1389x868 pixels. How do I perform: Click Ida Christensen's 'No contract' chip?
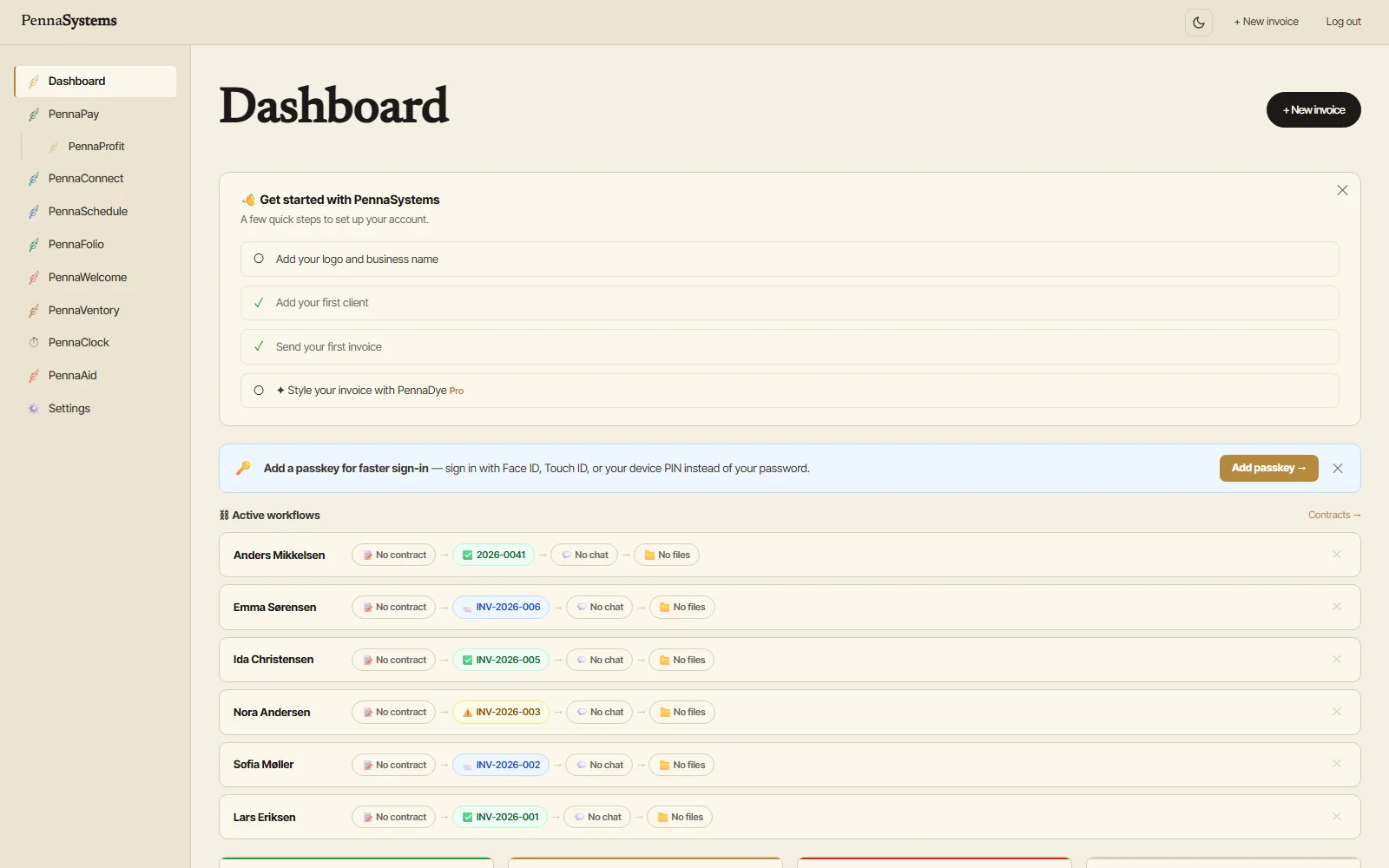394,661
